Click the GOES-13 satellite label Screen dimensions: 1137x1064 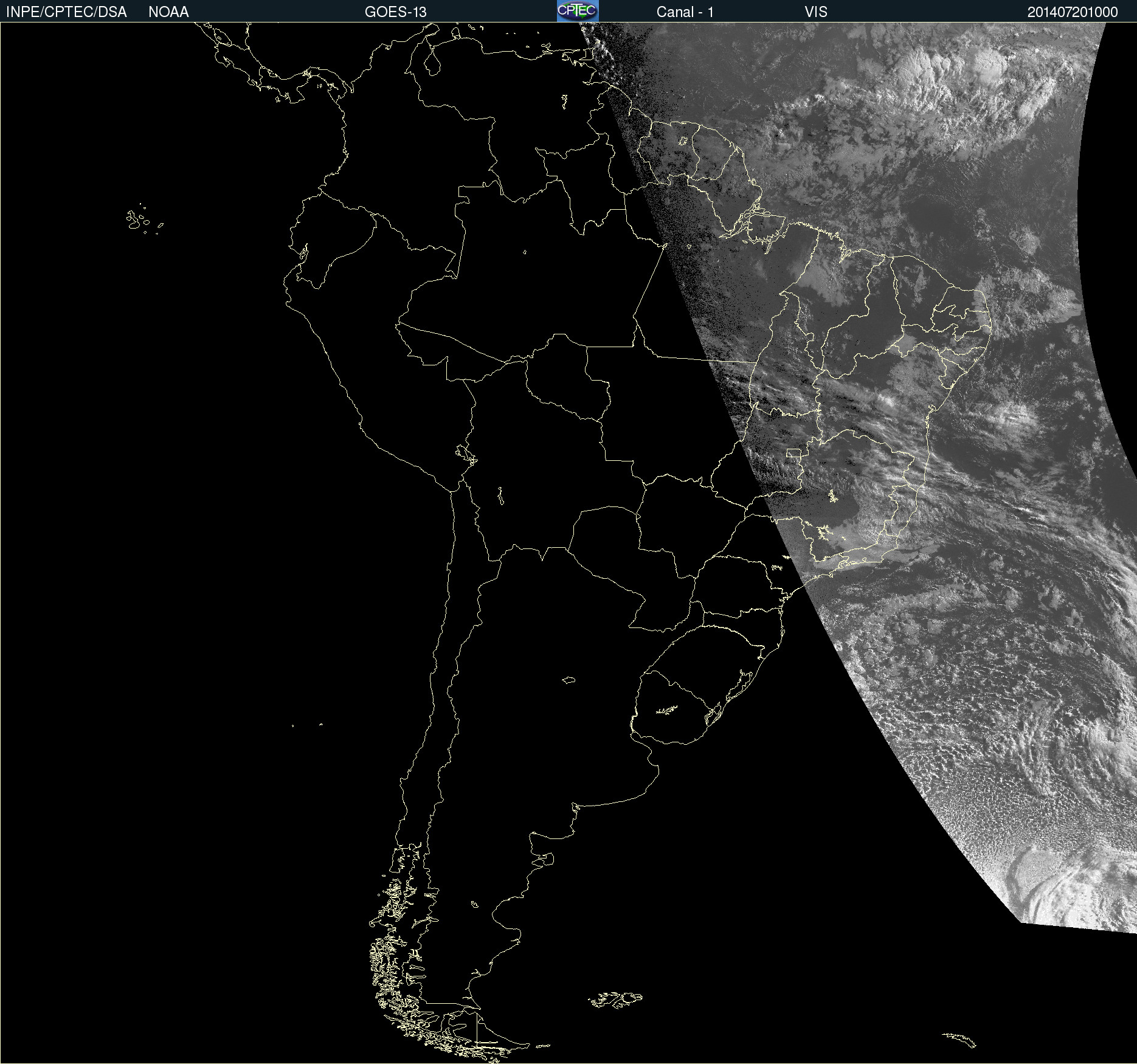click(396, 12)
